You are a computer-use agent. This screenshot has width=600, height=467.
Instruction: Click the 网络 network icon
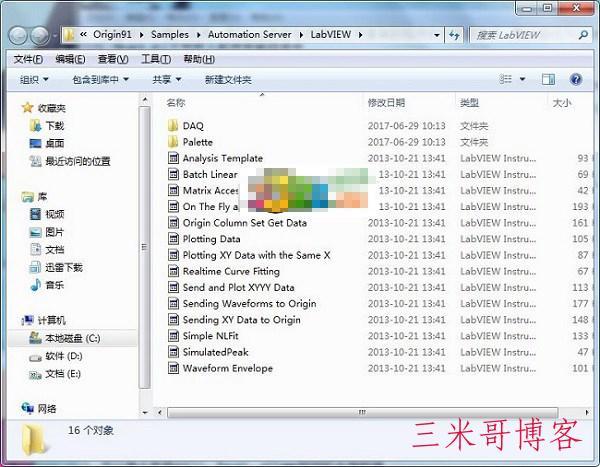(x=28, y=408)
